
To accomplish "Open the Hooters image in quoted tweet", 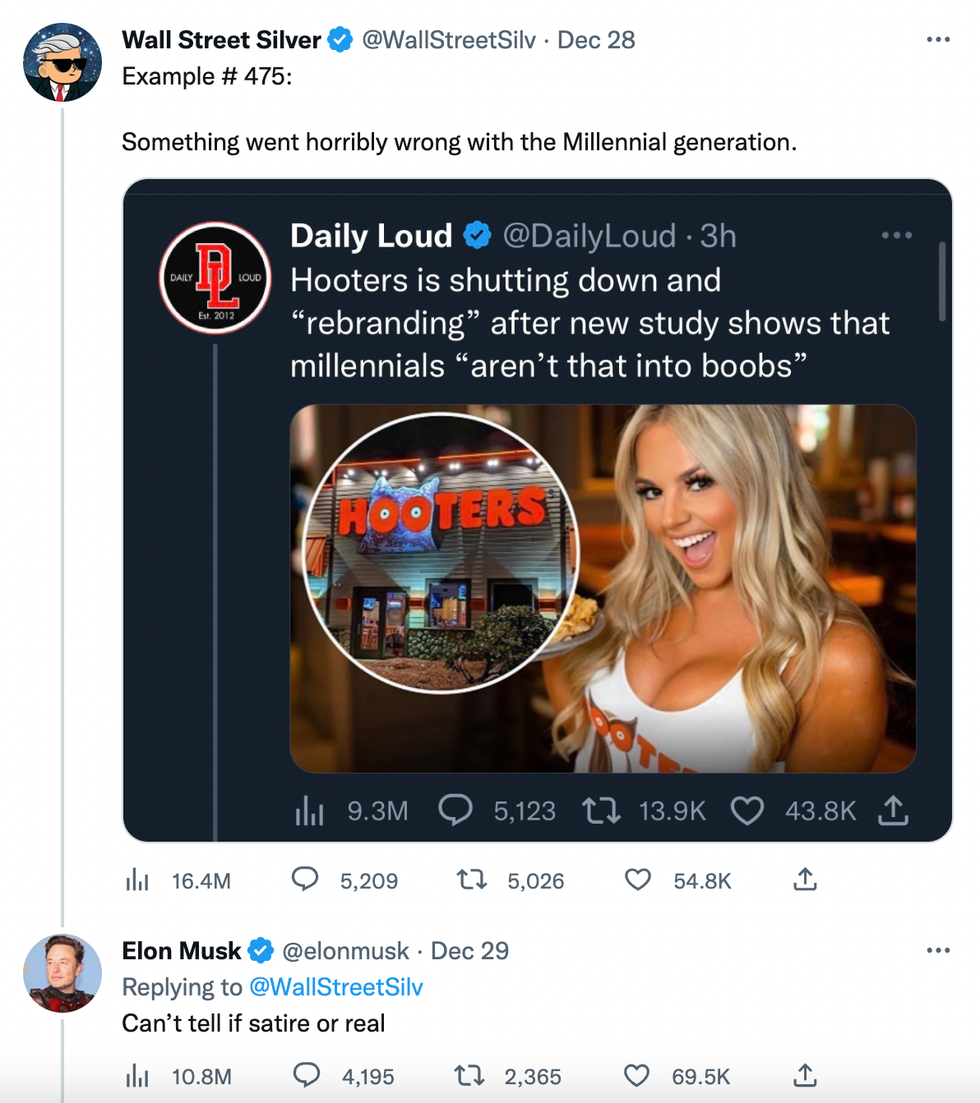I will 603,588.
